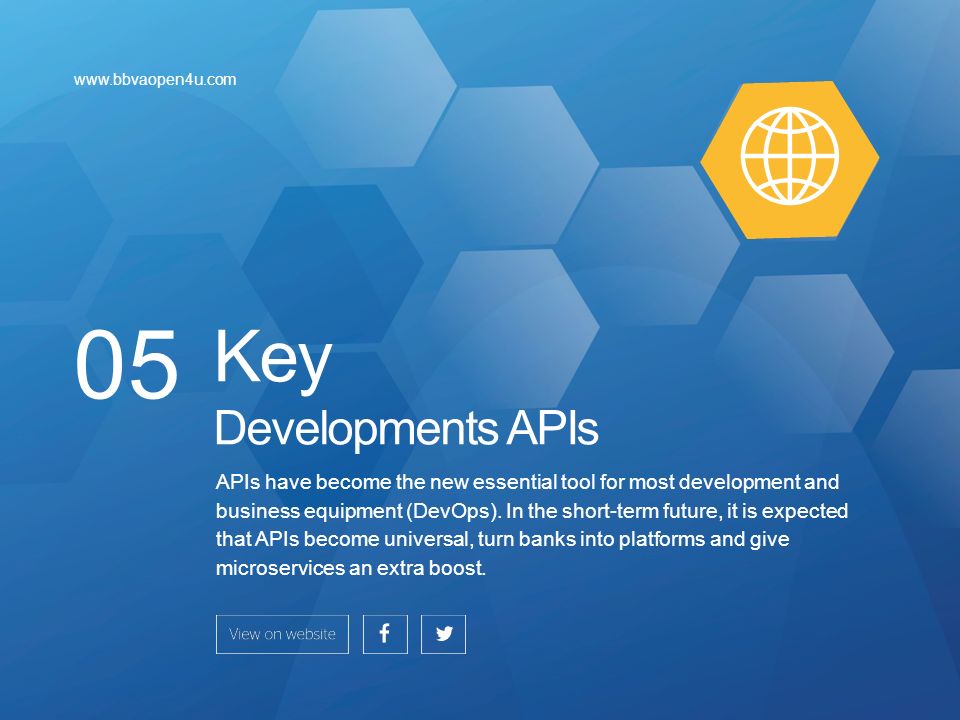Click the line 'microservices an extra boost.'

point(351,568)
